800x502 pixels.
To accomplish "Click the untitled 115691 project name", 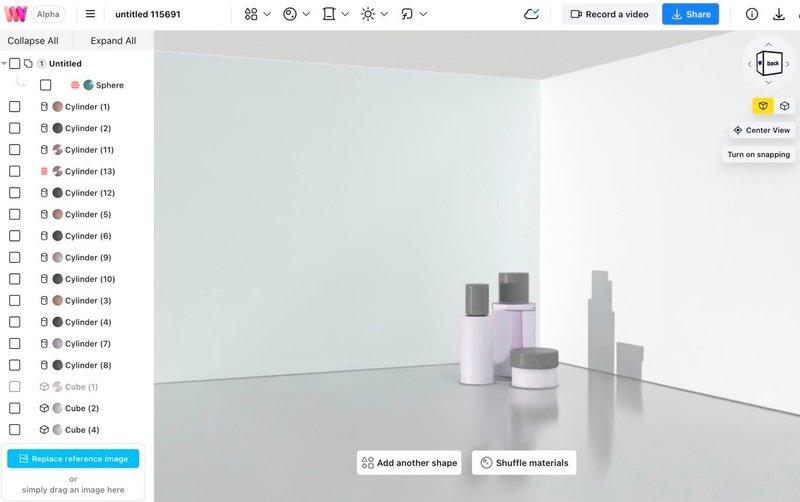I will click(x=148, y=14).
